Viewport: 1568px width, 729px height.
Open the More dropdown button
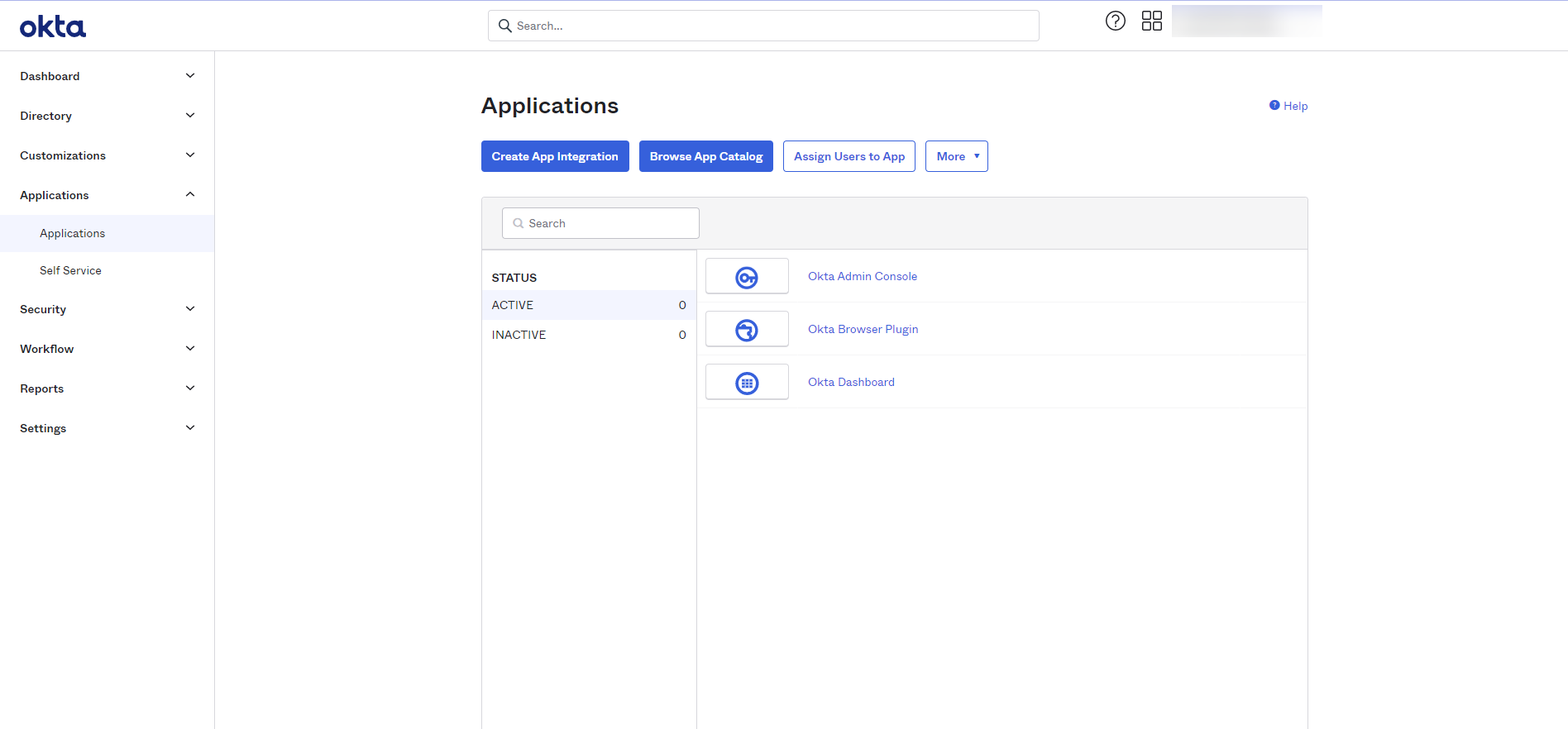(x=956, y=156)
